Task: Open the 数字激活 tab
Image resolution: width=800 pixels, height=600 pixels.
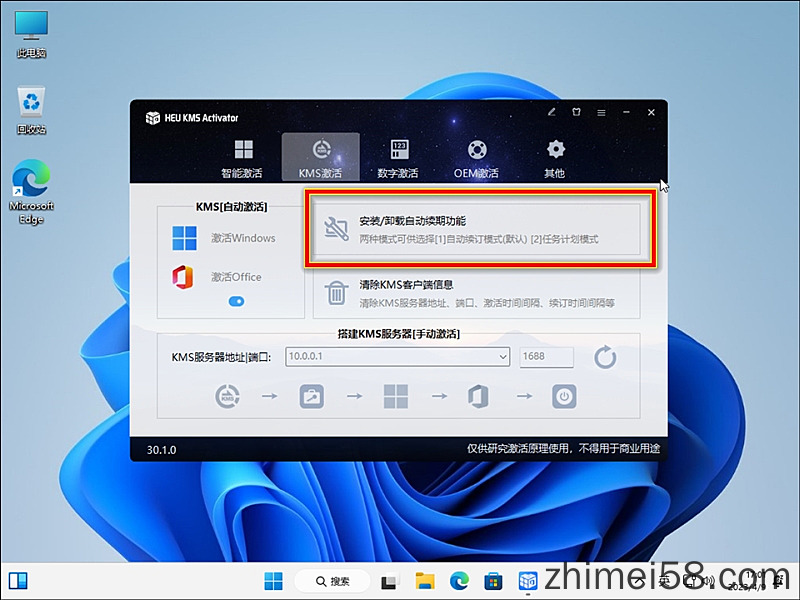Action: tap(398, 158)
